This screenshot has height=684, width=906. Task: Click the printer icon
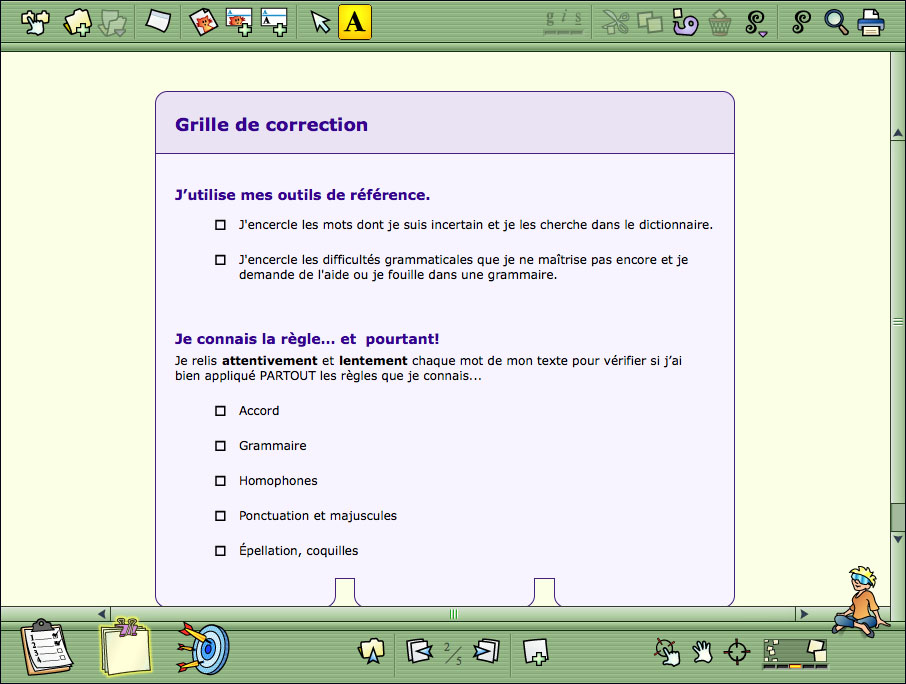870,23
